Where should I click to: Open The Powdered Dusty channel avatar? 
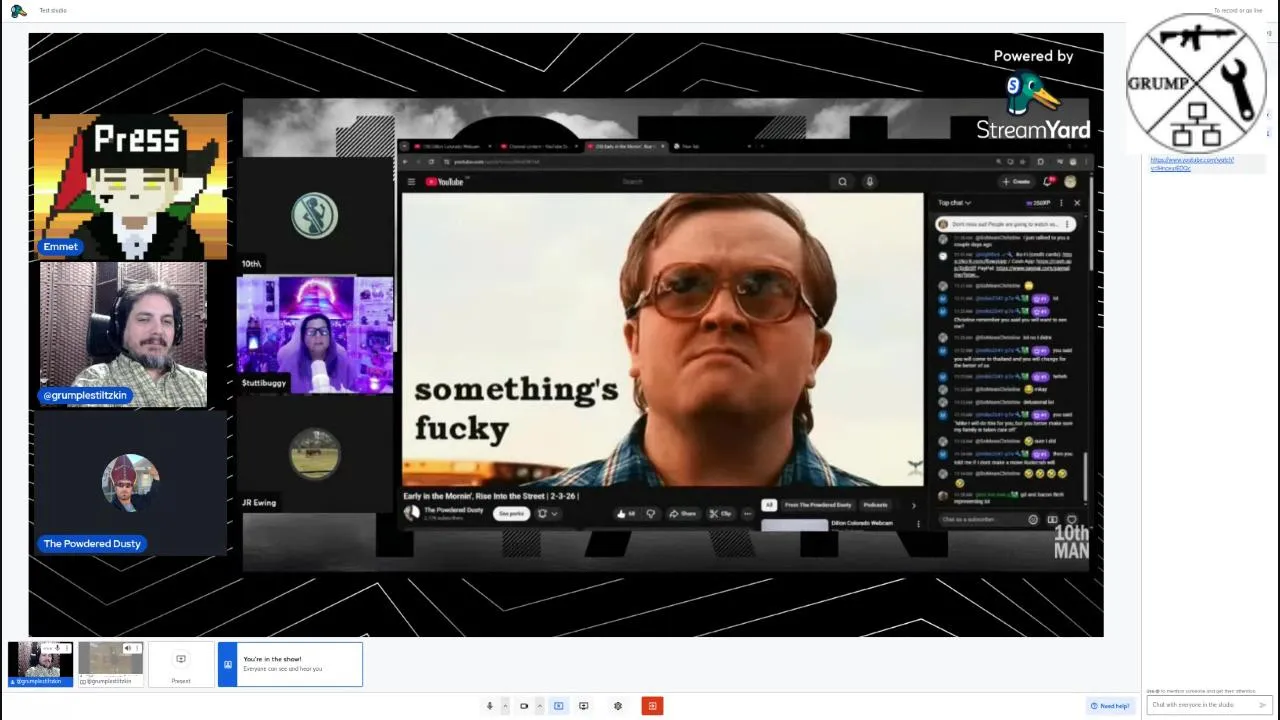pos(411,512)
